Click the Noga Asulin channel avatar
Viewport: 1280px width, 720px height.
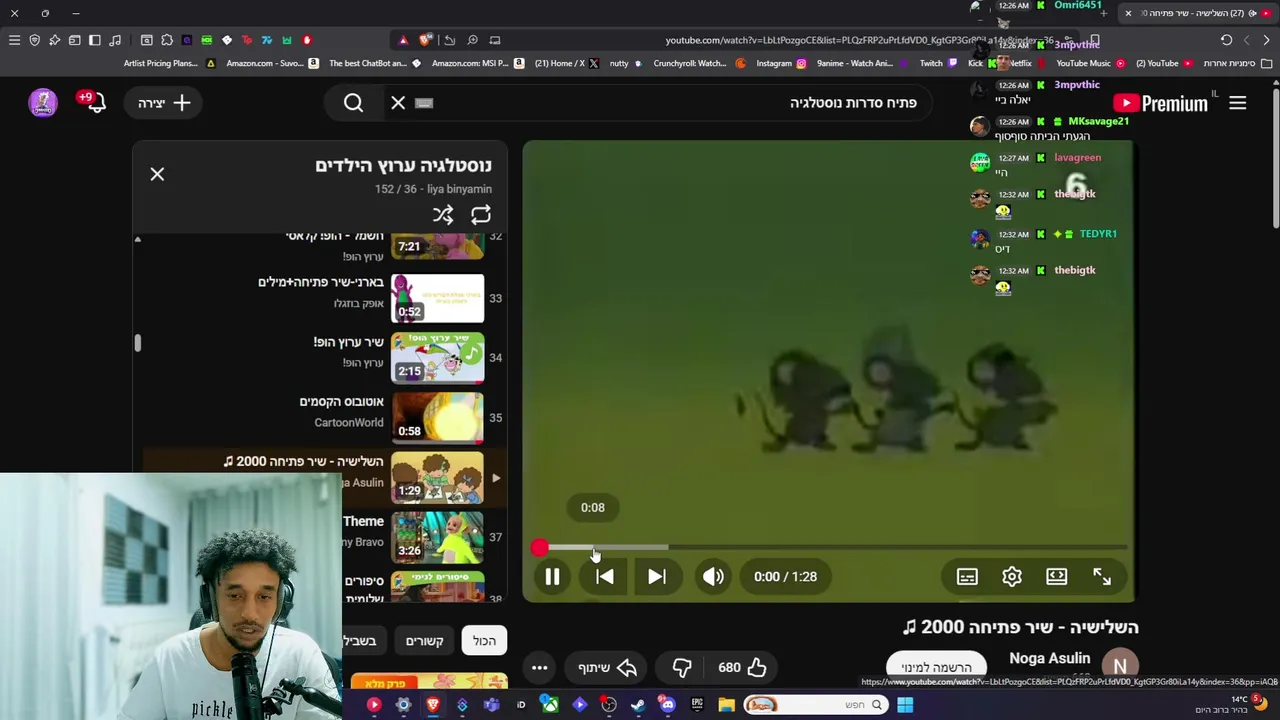1120,666
